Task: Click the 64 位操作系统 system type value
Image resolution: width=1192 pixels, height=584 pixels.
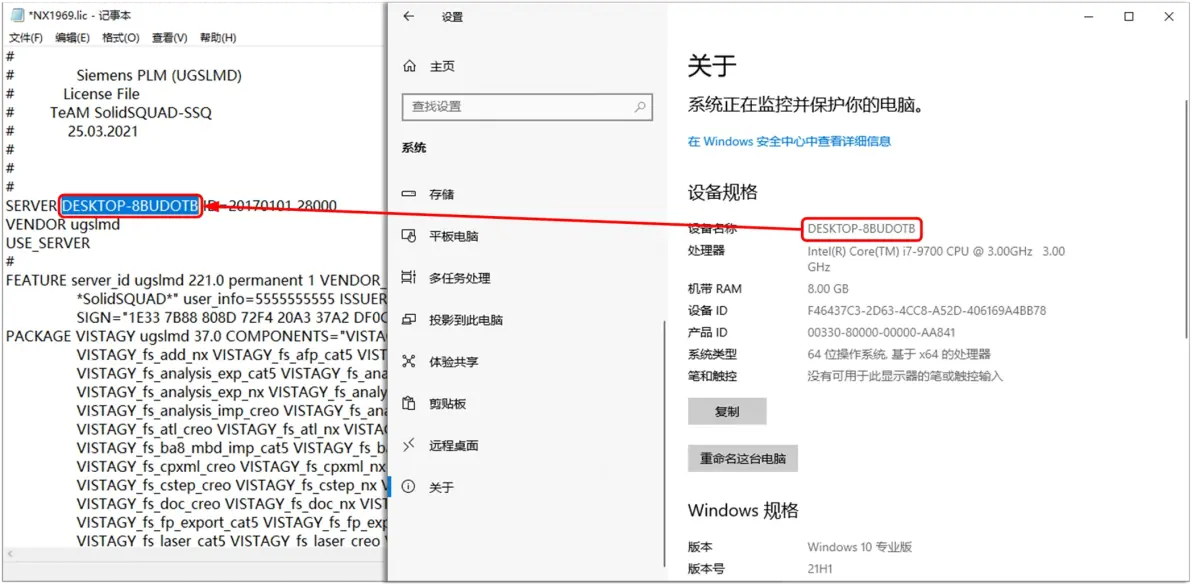Action: click(899, 354)
